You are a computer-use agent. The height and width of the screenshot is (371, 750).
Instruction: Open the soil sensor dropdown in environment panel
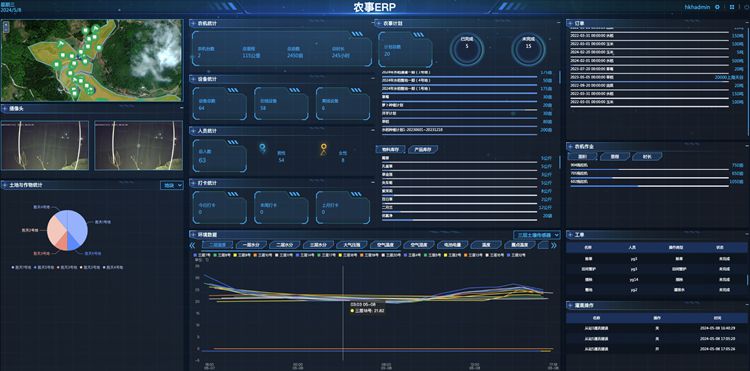(536, 235)
